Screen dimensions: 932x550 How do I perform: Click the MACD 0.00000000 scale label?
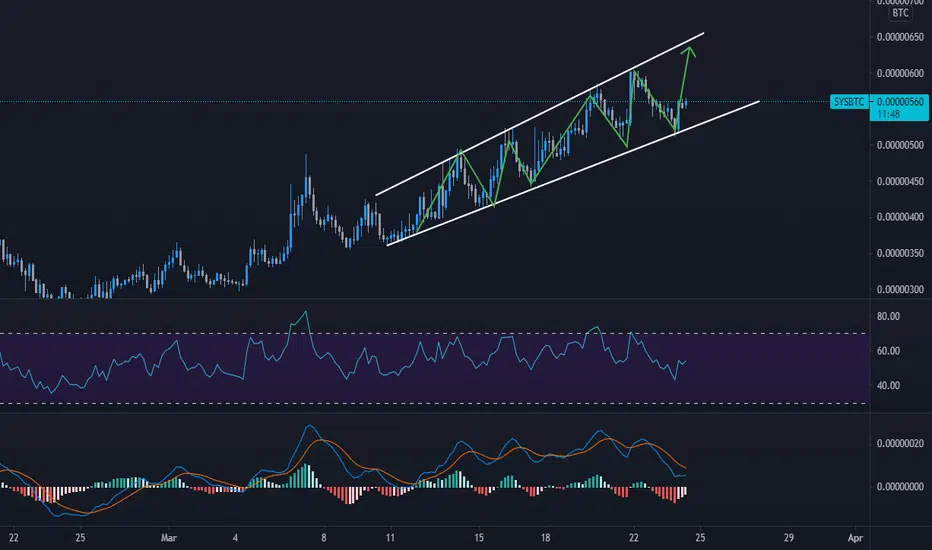900,486
